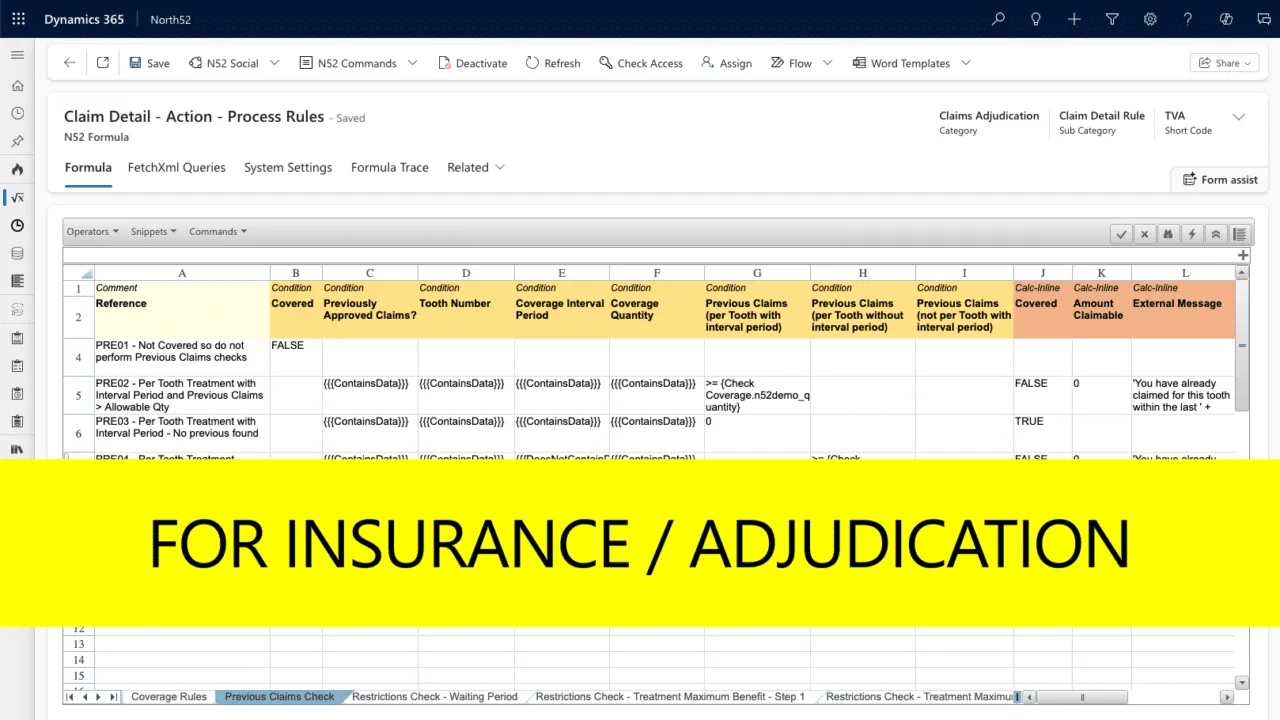The width and height of the screenshot is (1280, 720).
Task: Select Restrictions Check - Waiting Period sheet
Action: click(435, 697)
